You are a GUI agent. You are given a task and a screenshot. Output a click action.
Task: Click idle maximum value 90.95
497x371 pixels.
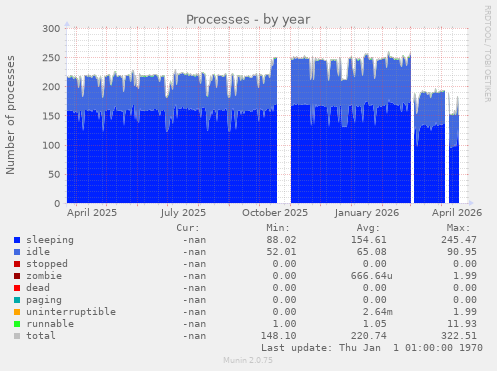pos(462,252)
